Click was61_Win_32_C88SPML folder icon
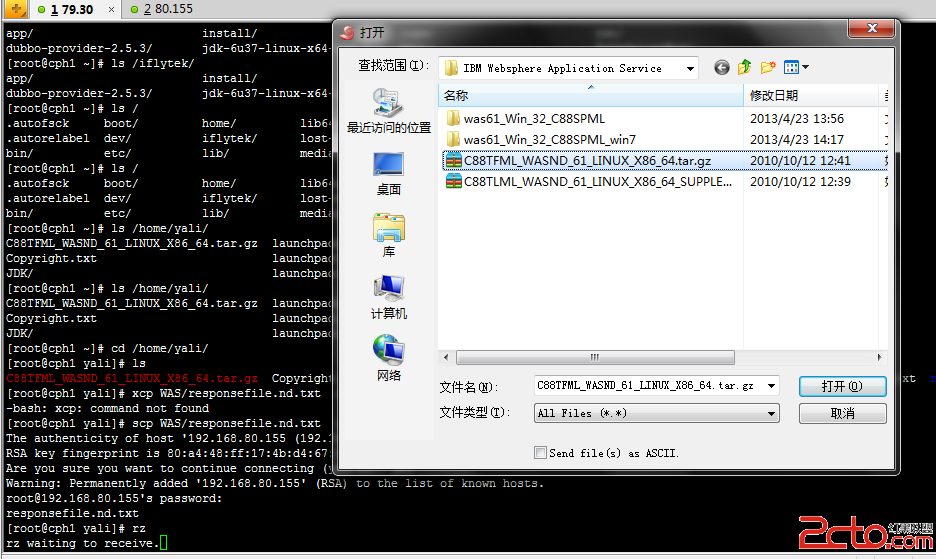Viewport: 936px width, 559px height. point(454,118)
